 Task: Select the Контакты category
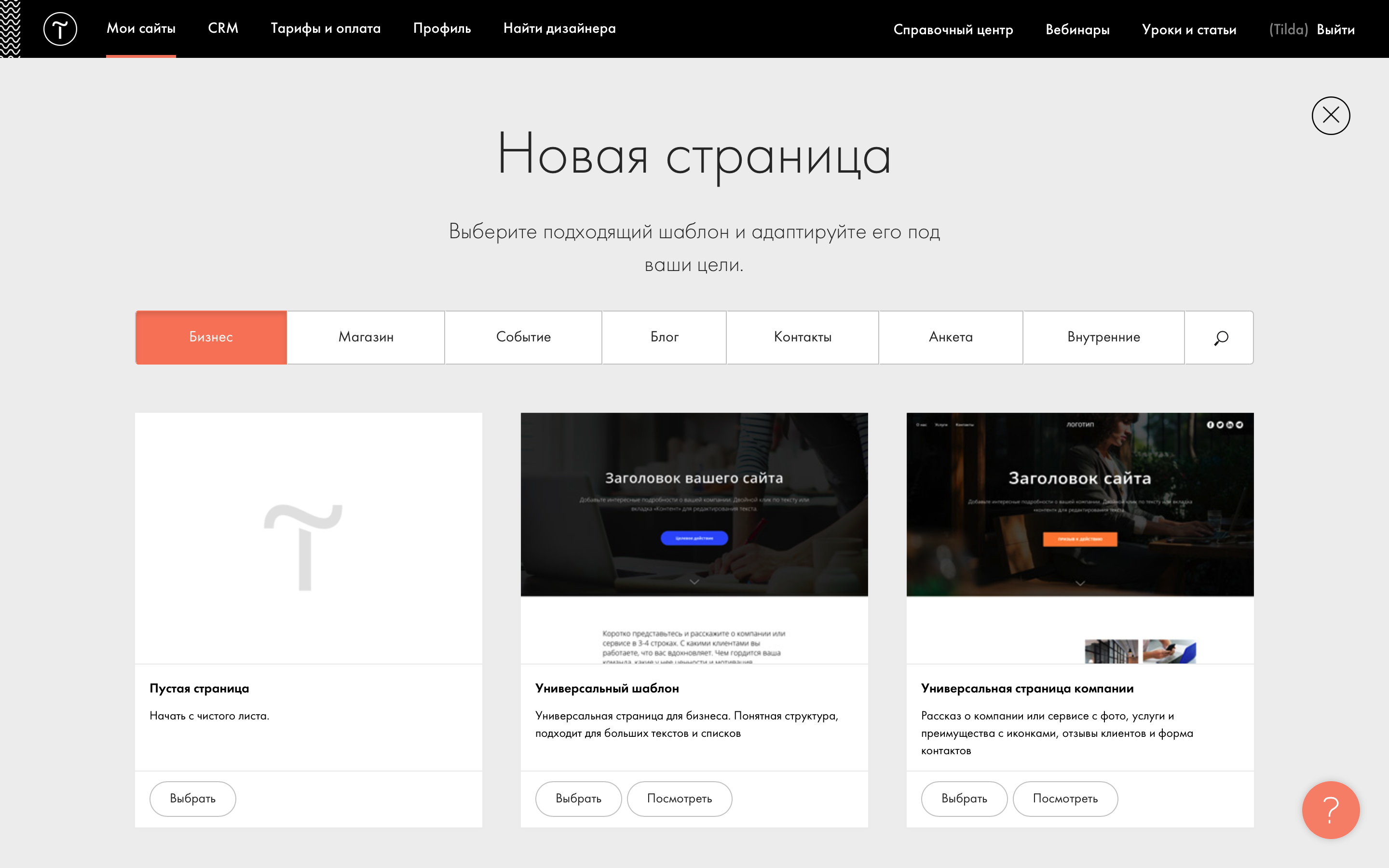pos(803,338)
